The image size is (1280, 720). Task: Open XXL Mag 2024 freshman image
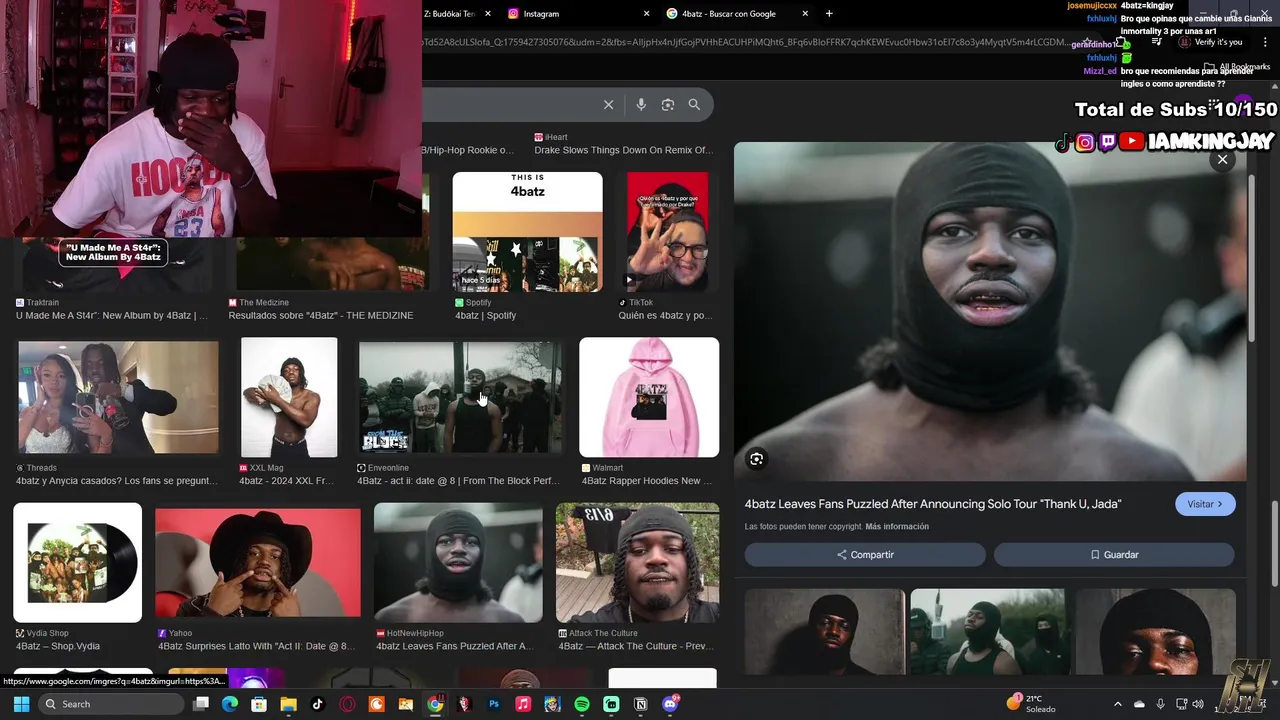coord(289,397)
